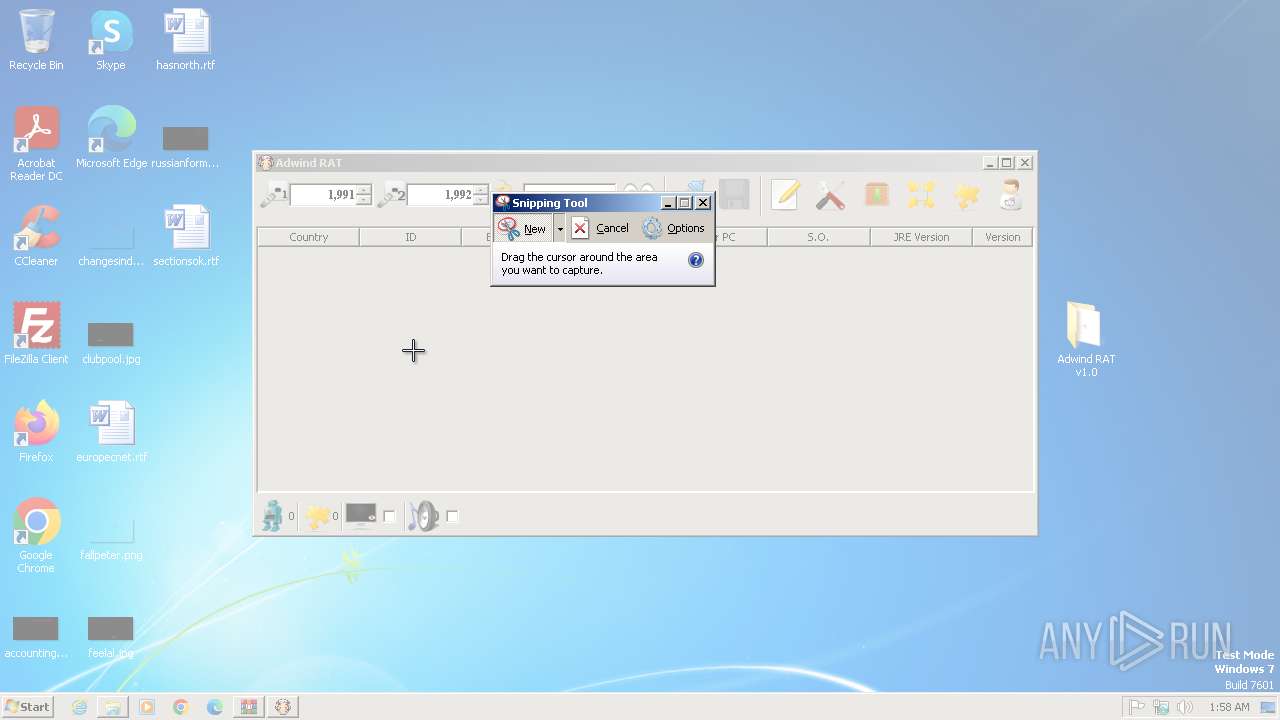The width and height of the screenshot is (1280, 720).
Task: Sort by the Version column header
Action: (x=1002, y=237)
